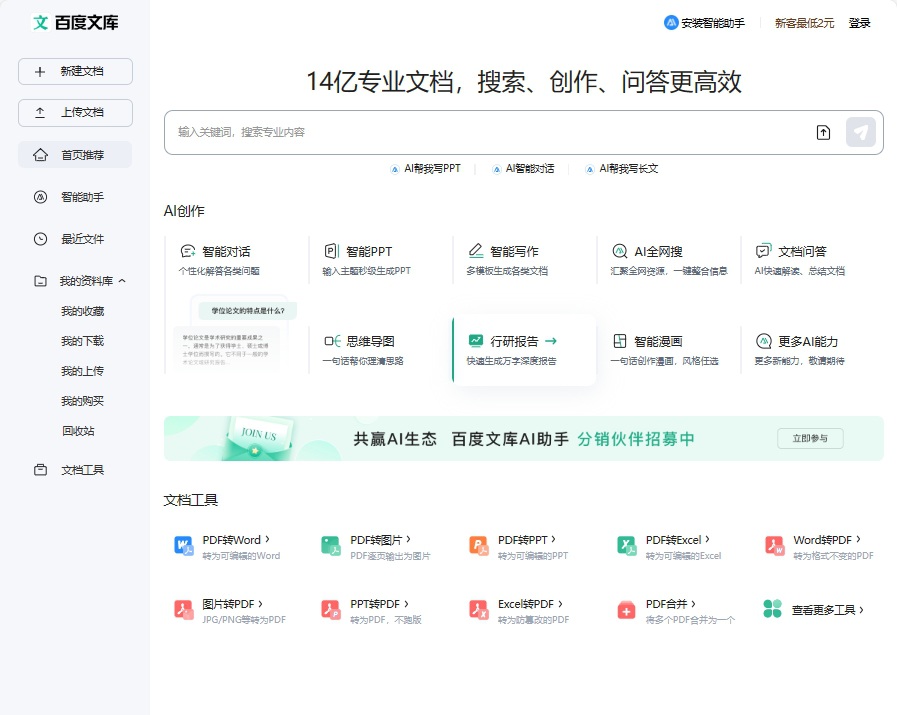Screen dimensions: 897x715
Task: Expand the Word转PDF chevron
Action: point(859,539)
